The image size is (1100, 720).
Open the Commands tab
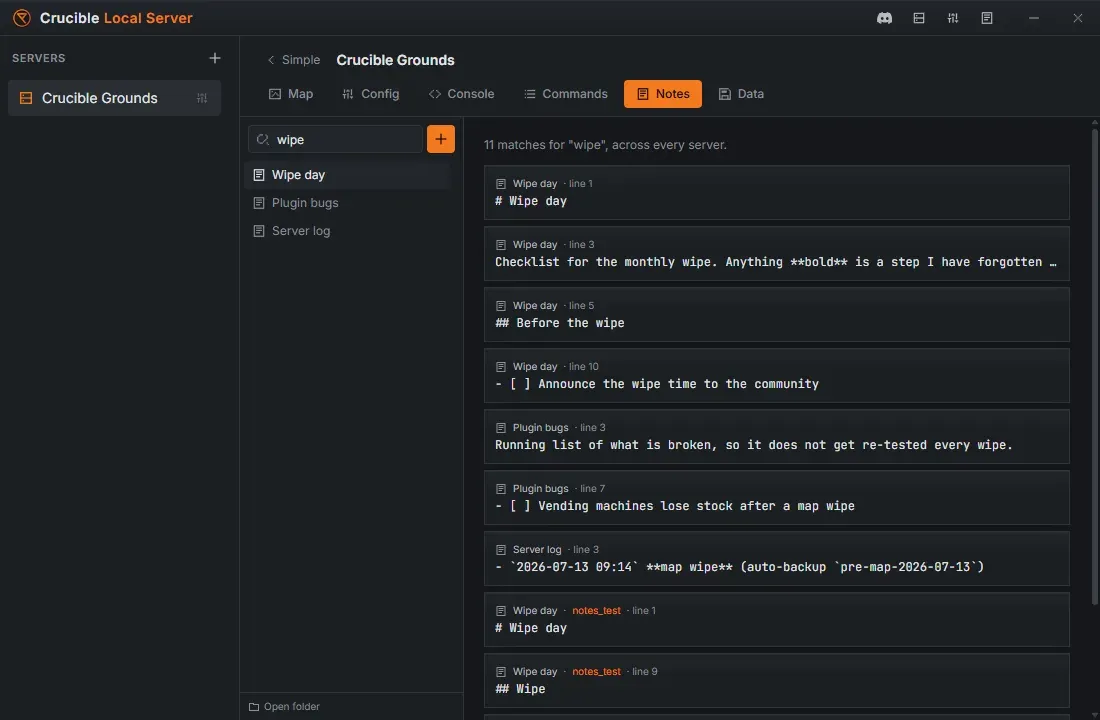(x=565, y=94)
